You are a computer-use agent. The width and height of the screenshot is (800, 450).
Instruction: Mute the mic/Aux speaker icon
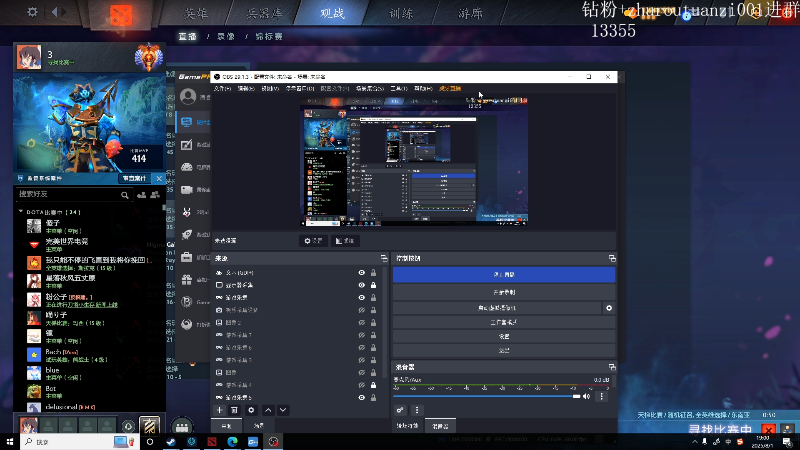tap(587, 396)
